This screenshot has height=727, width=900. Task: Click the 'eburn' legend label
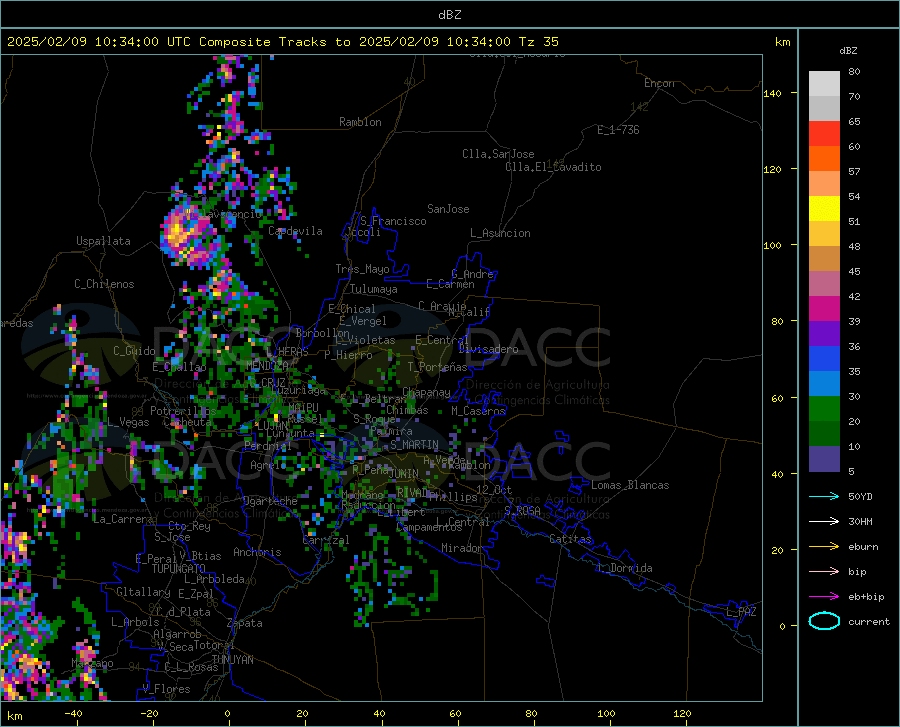pyautogui.click(x=863, y=547)
